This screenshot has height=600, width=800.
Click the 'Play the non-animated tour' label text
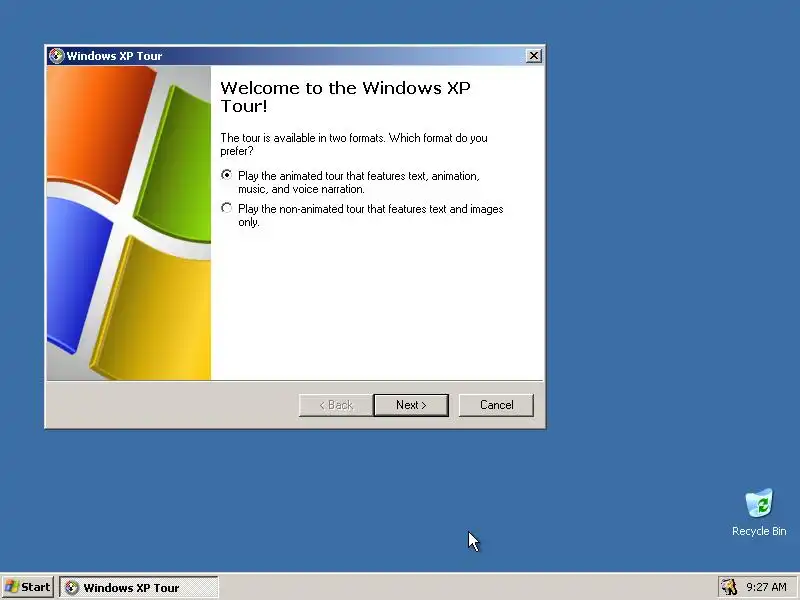pos(370,215)
